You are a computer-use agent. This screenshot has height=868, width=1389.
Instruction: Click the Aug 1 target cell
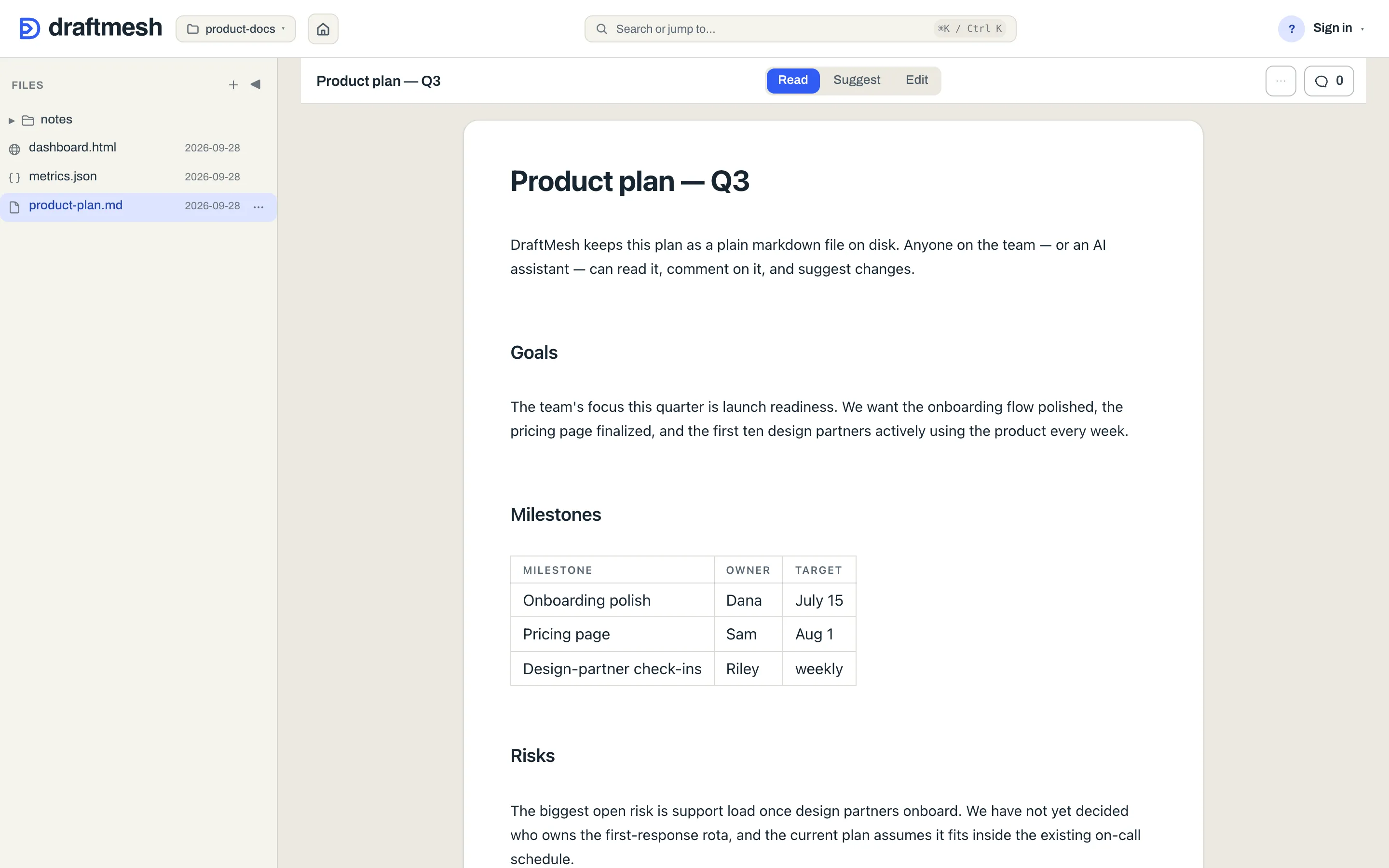[819, 634]
